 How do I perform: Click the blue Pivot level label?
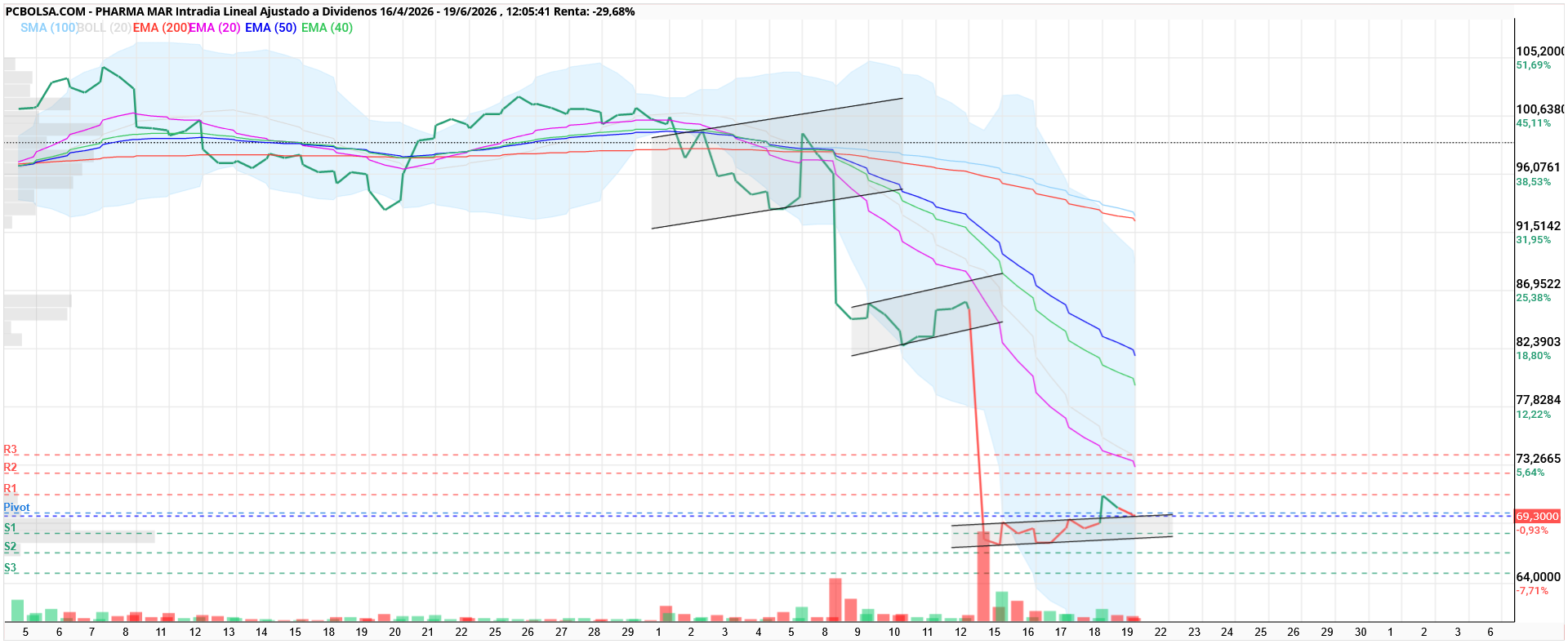click(16, 508)
